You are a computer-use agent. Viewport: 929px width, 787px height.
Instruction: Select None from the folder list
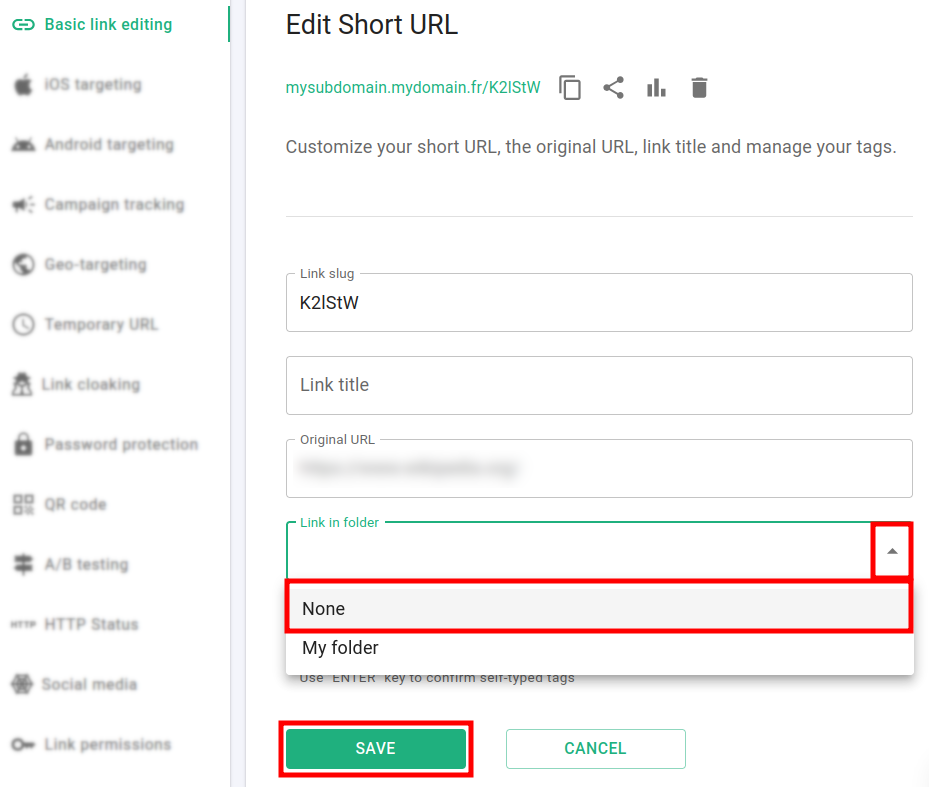point(599,608)
